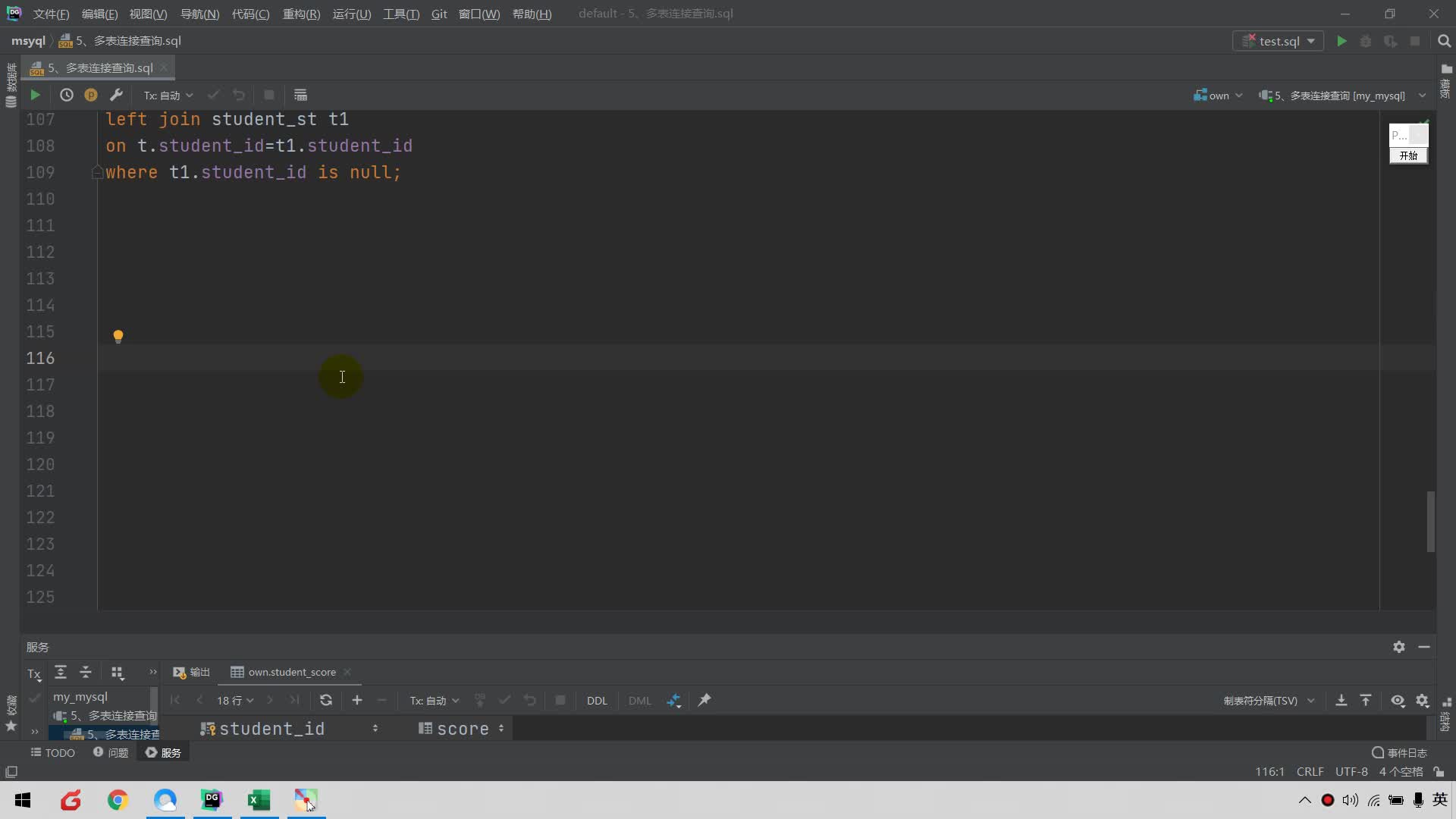Open Chrome from the Windows taskbar
1456x819 pixels.
pos(118,799)
